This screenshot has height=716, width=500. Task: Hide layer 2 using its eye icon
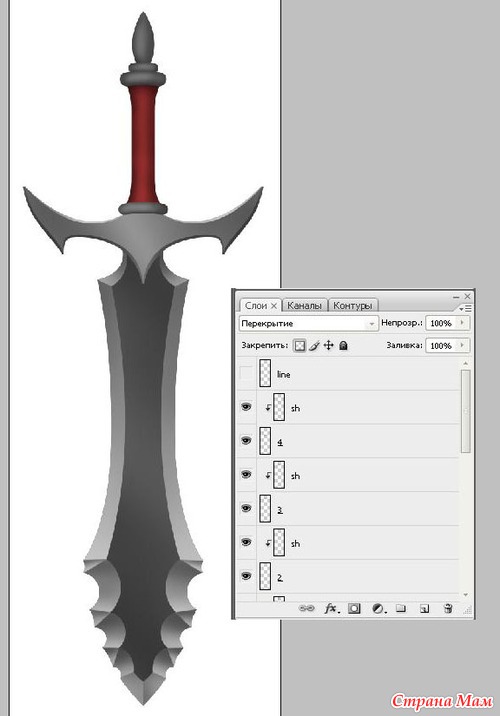(x=246, y=576)
